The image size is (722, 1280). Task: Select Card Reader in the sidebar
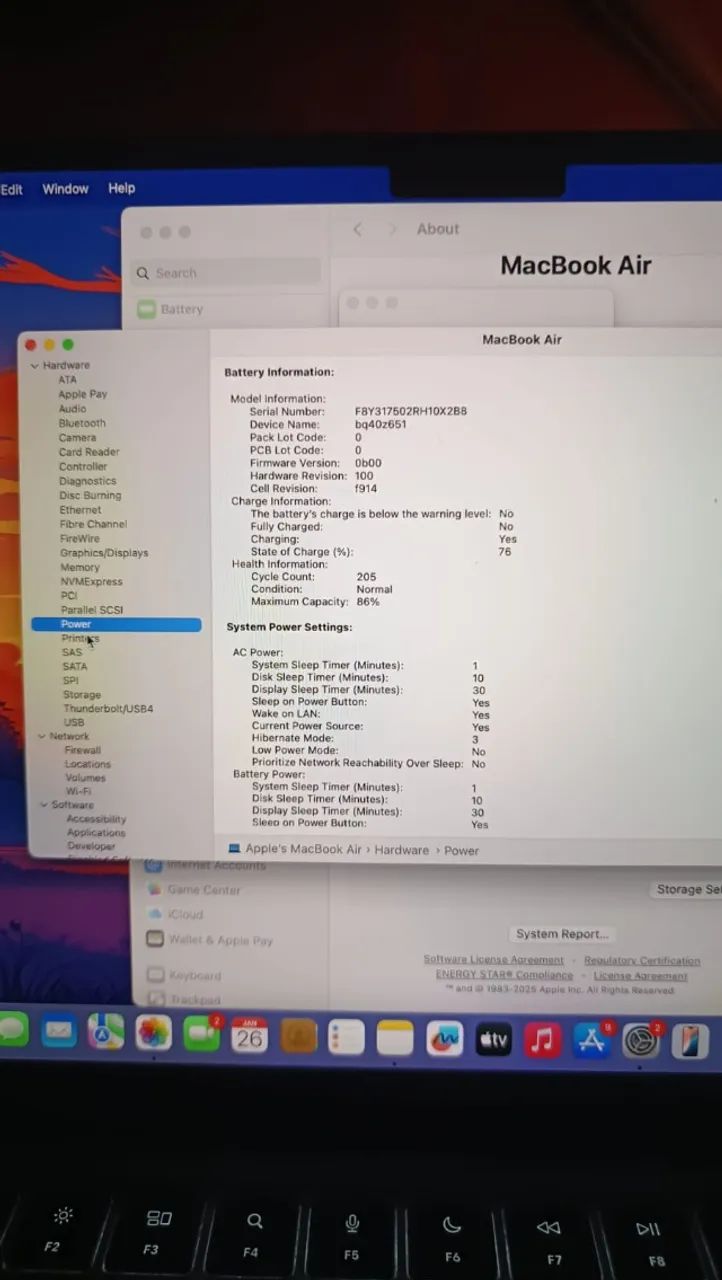point(89,452)
